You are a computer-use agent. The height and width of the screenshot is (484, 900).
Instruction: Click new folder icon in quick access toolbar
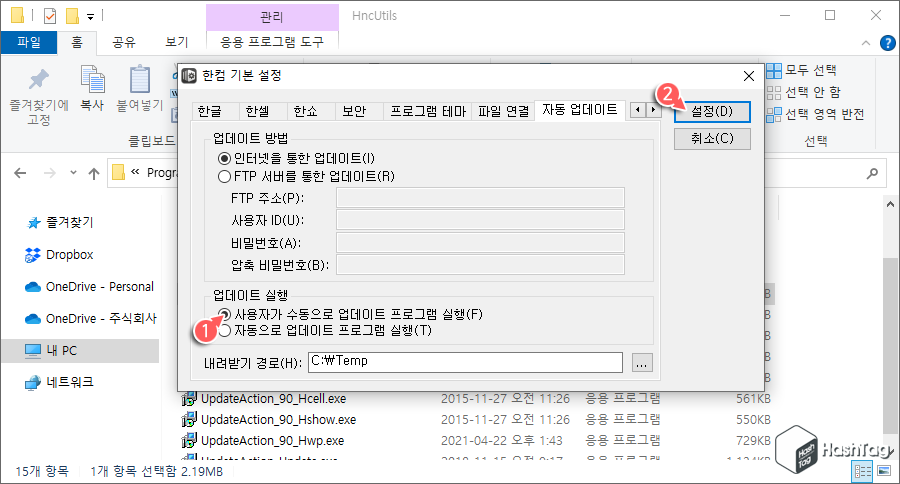tap(72, 16)
